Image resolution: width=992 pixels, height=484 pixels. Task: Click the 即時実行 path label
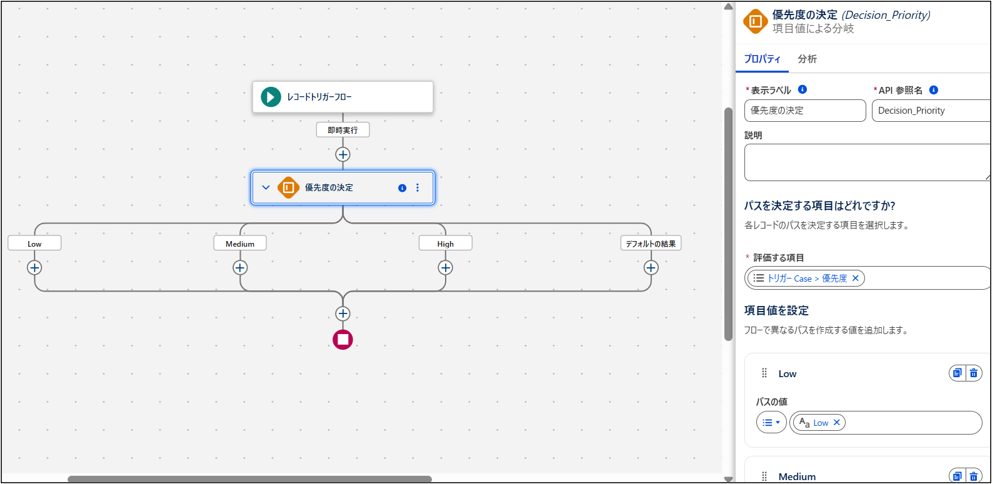pyautogui.click(x=343, y=130)
